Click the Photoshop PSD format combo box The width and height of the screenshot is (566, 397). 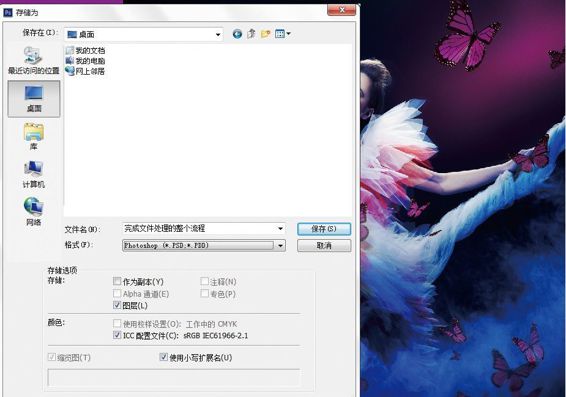point(204,246)
